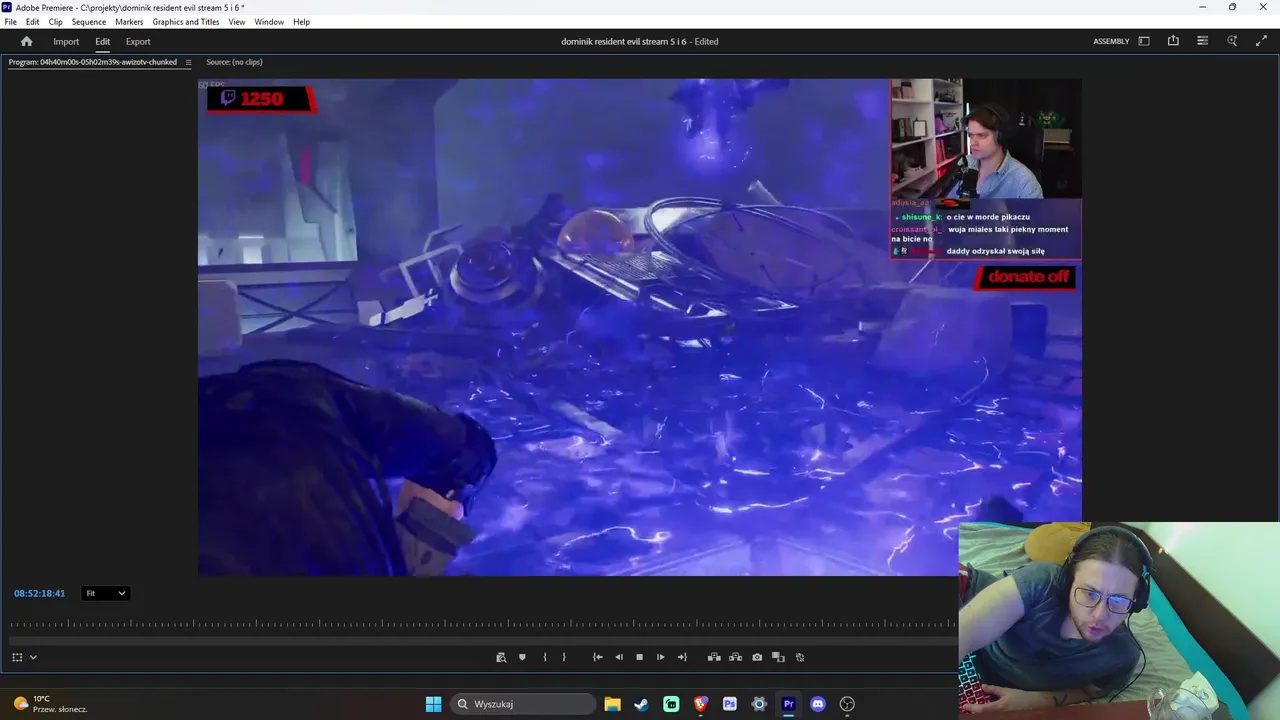Open the green app icon next to Steam

click(671, 704)
